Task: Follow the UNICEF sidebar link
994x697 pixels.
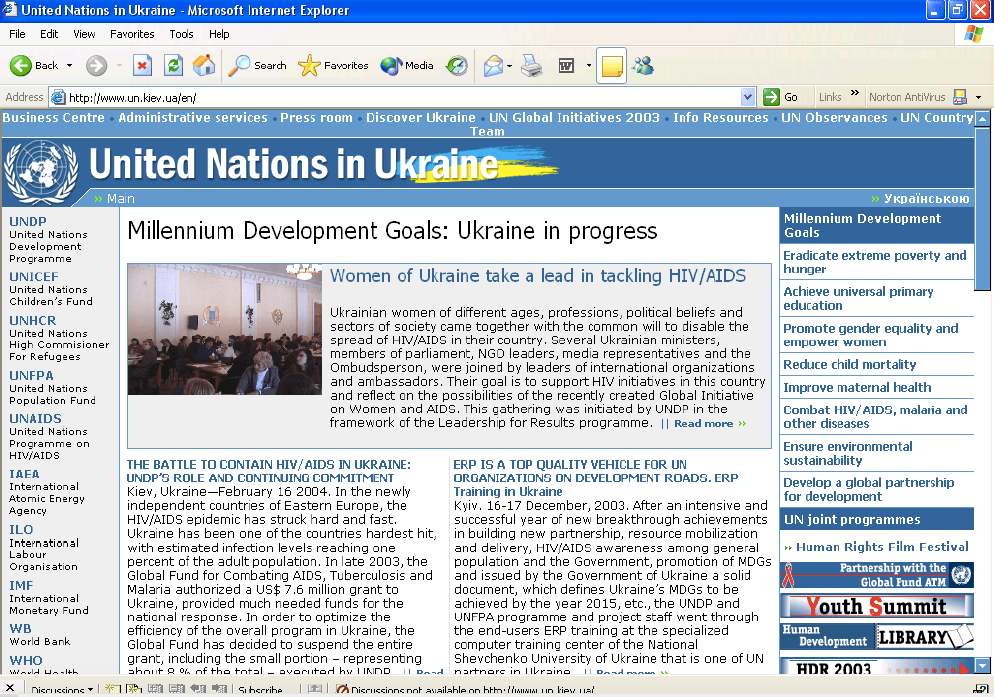Action: coord(34,277)
